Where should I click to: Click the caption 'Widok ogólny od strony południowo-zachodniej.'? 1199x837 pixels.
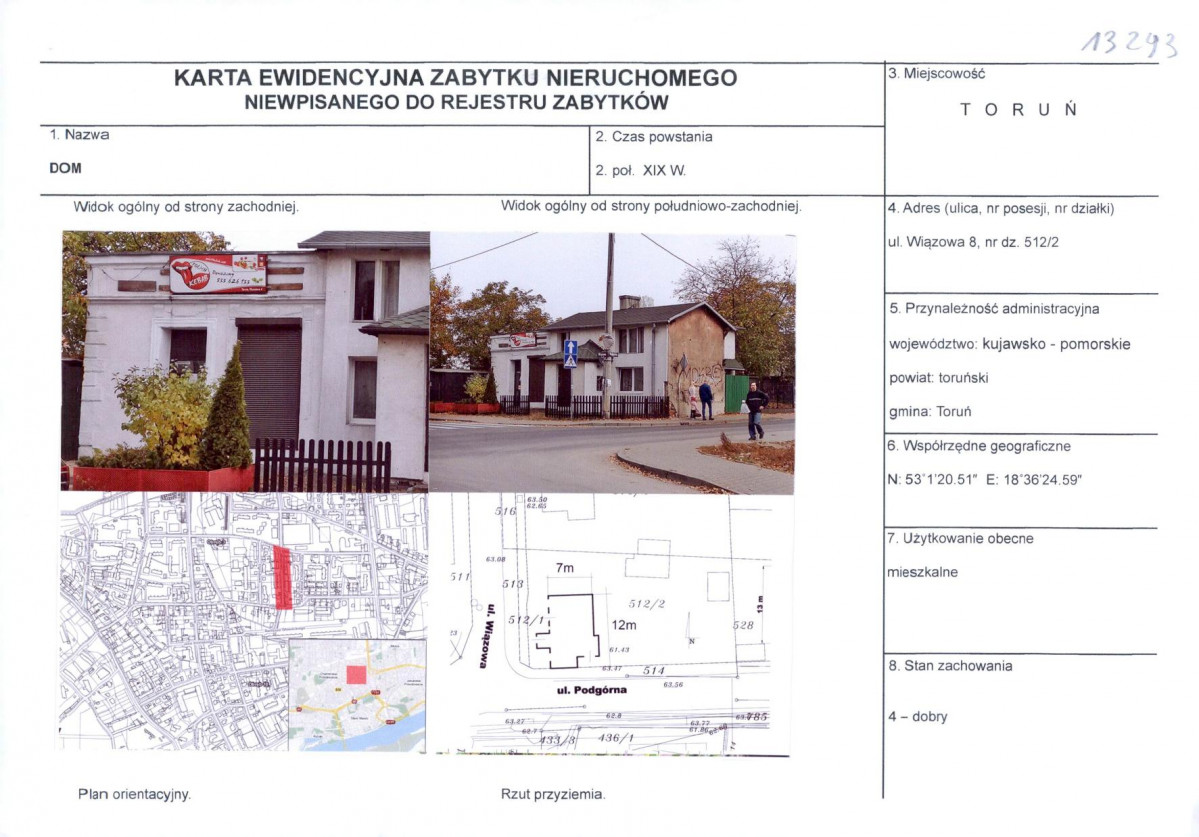click(651, 206)
